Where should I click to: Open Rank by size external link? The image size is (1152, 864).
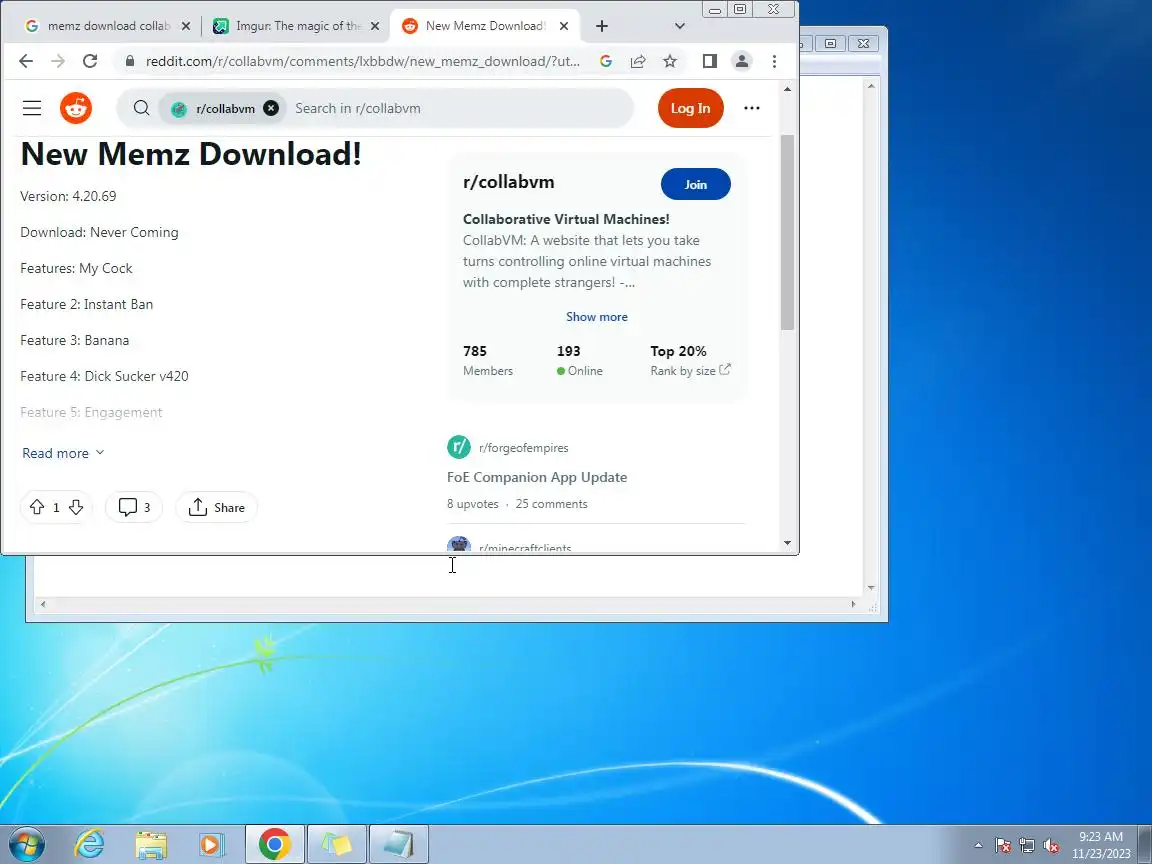point(690,370)
